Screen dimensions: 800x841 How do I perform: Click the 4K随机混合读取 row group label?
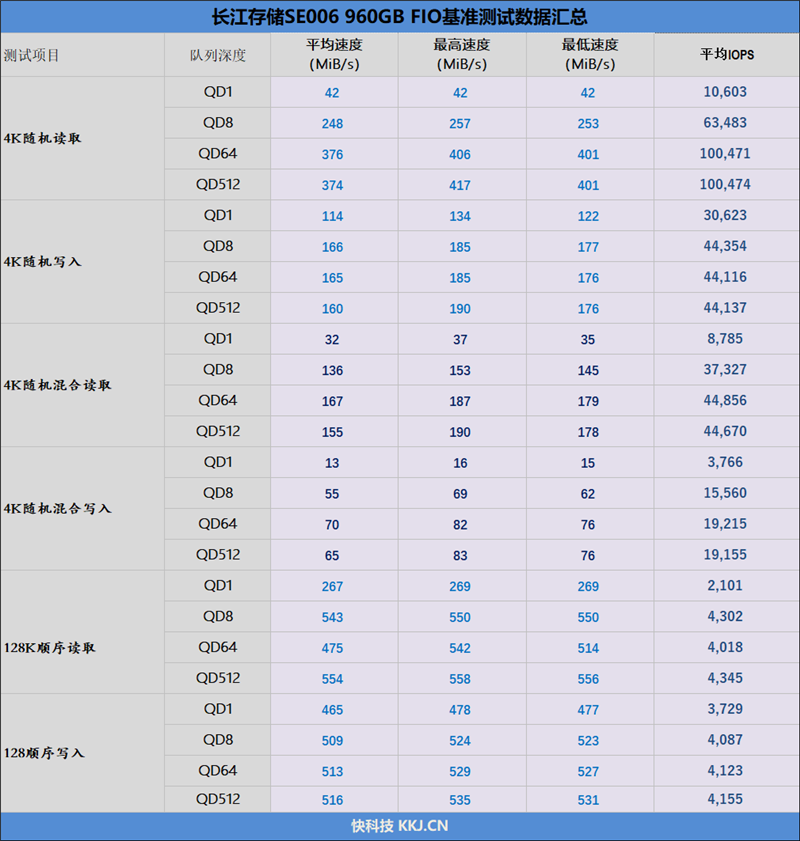(x=57, y=385)
